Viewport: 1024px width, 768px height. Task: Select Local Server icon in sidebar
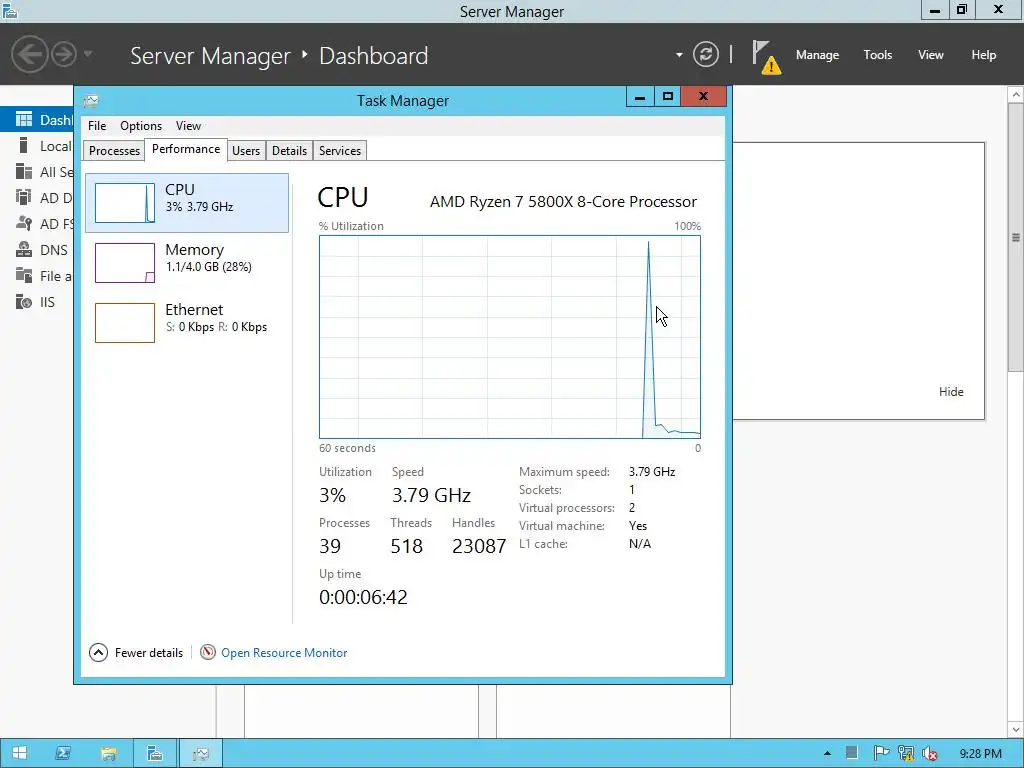click(24, 146)
